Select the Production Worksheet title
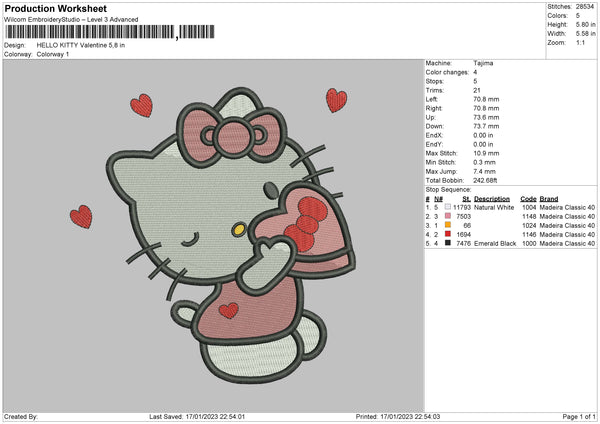 (56, 9)
